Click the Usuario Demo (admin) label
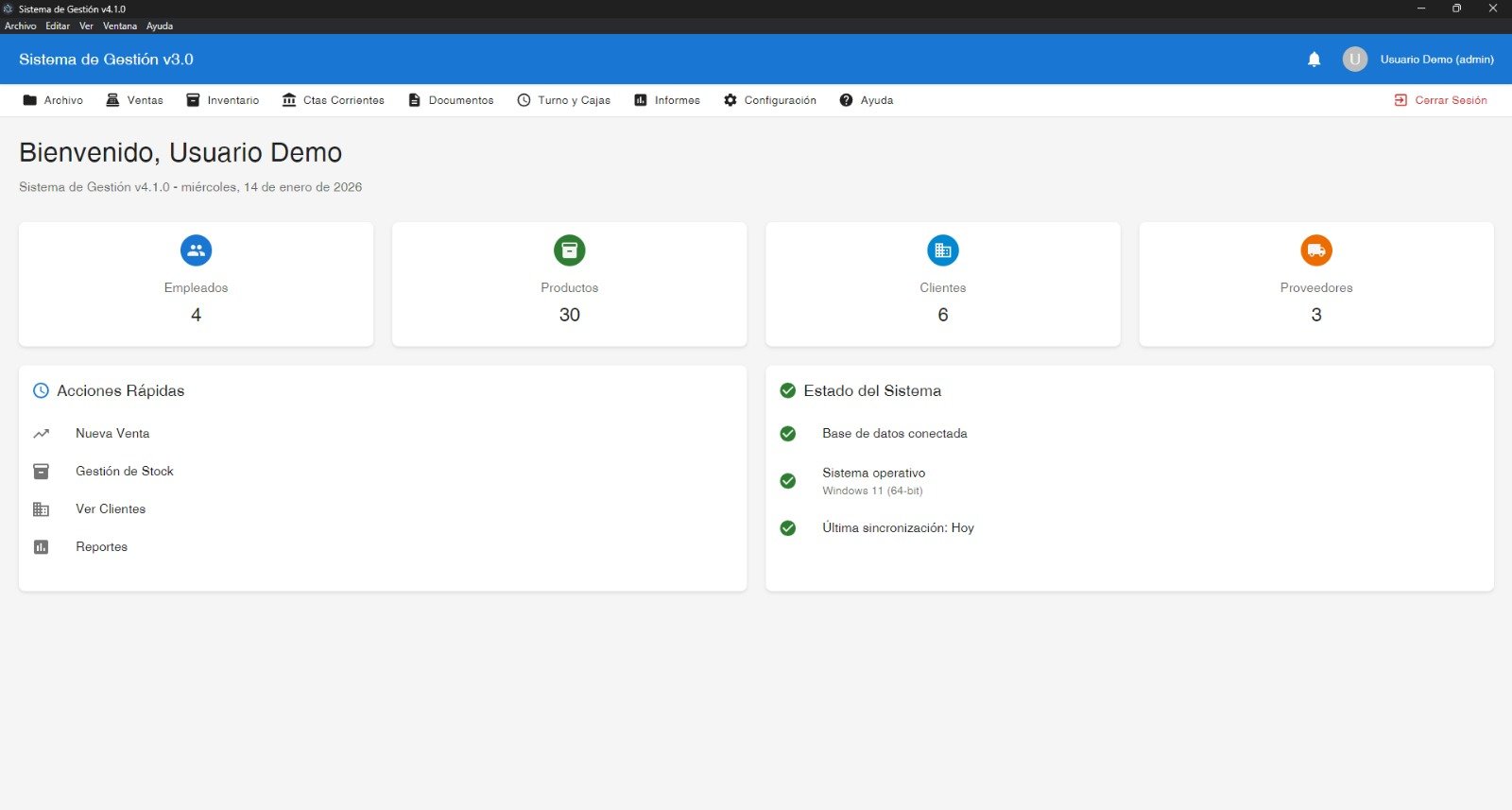 (x=1436, y=60)
